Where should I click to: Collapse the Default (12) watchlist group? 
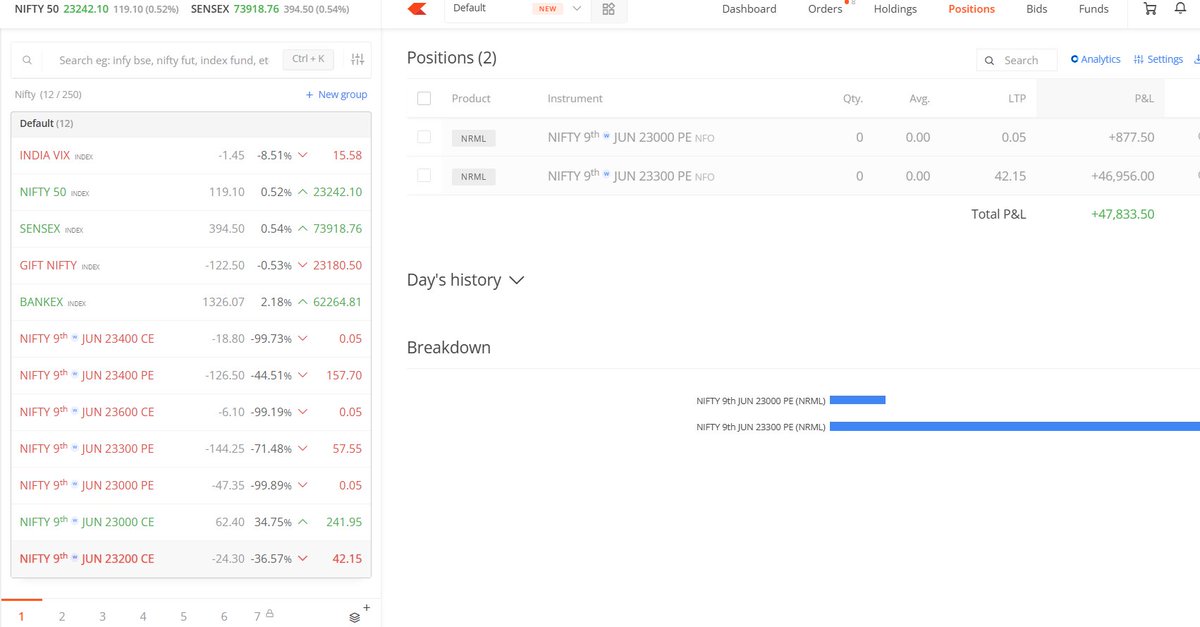191,123
